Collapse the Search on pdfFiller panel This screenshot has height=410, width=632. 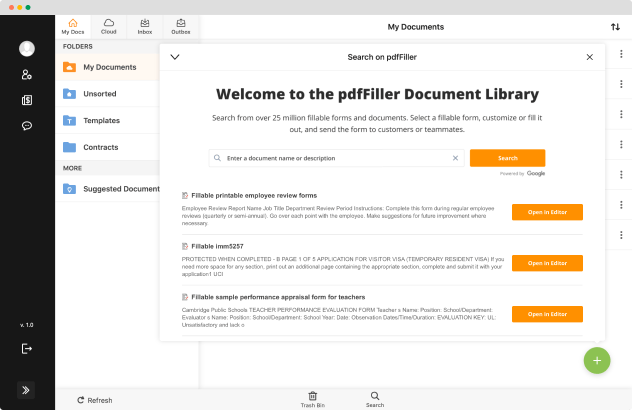point(175,57)
